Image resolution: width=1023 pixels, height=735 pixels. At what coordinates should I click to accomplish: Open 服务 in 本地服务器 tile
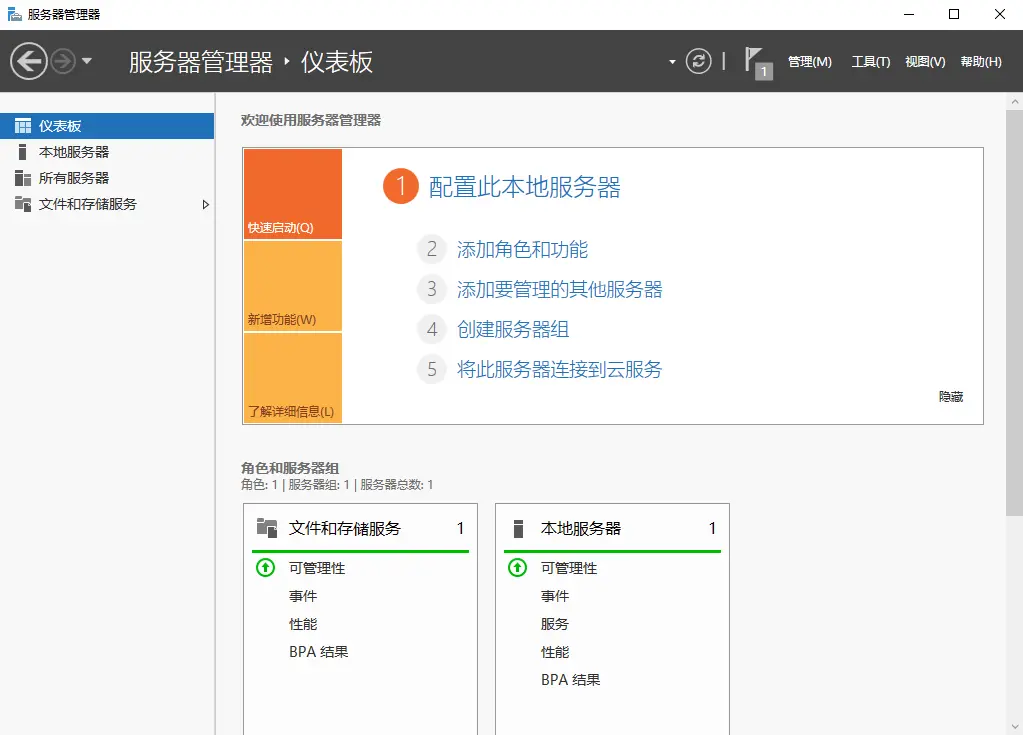coord(555,624)
